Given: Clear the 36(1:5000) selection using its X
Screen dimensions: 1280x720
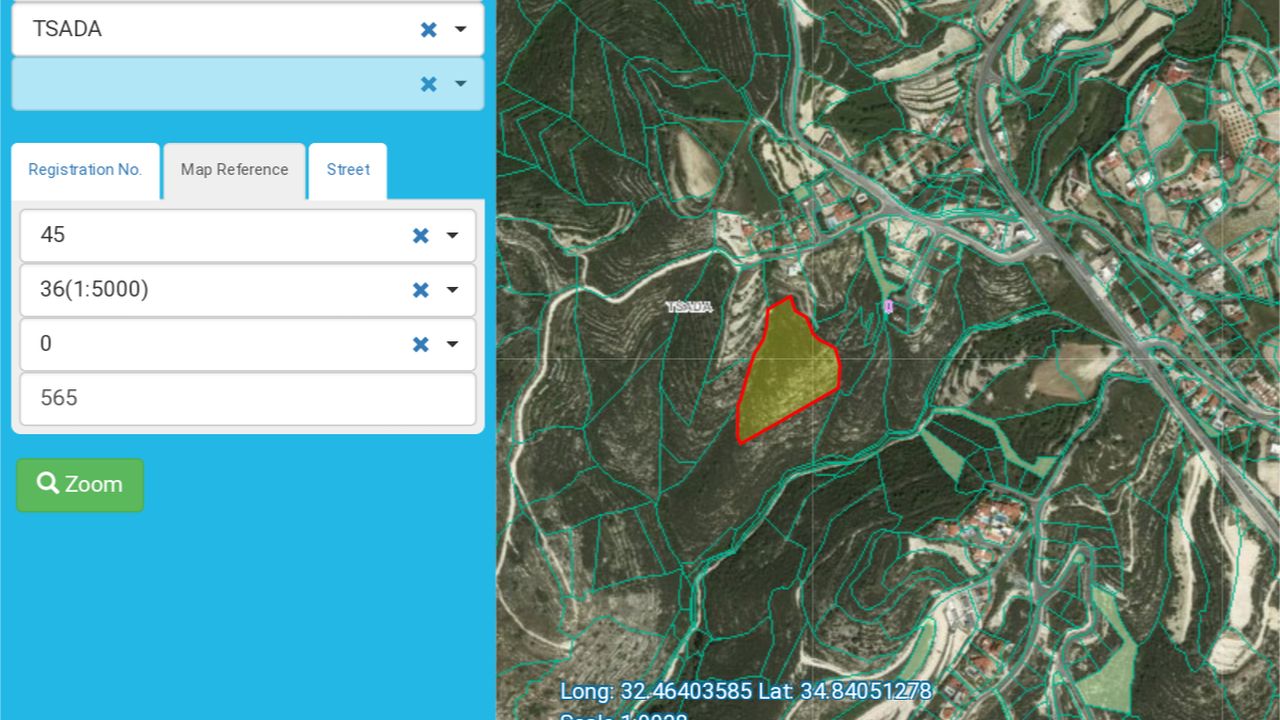Looking at the screenshot, I should 420,290.
